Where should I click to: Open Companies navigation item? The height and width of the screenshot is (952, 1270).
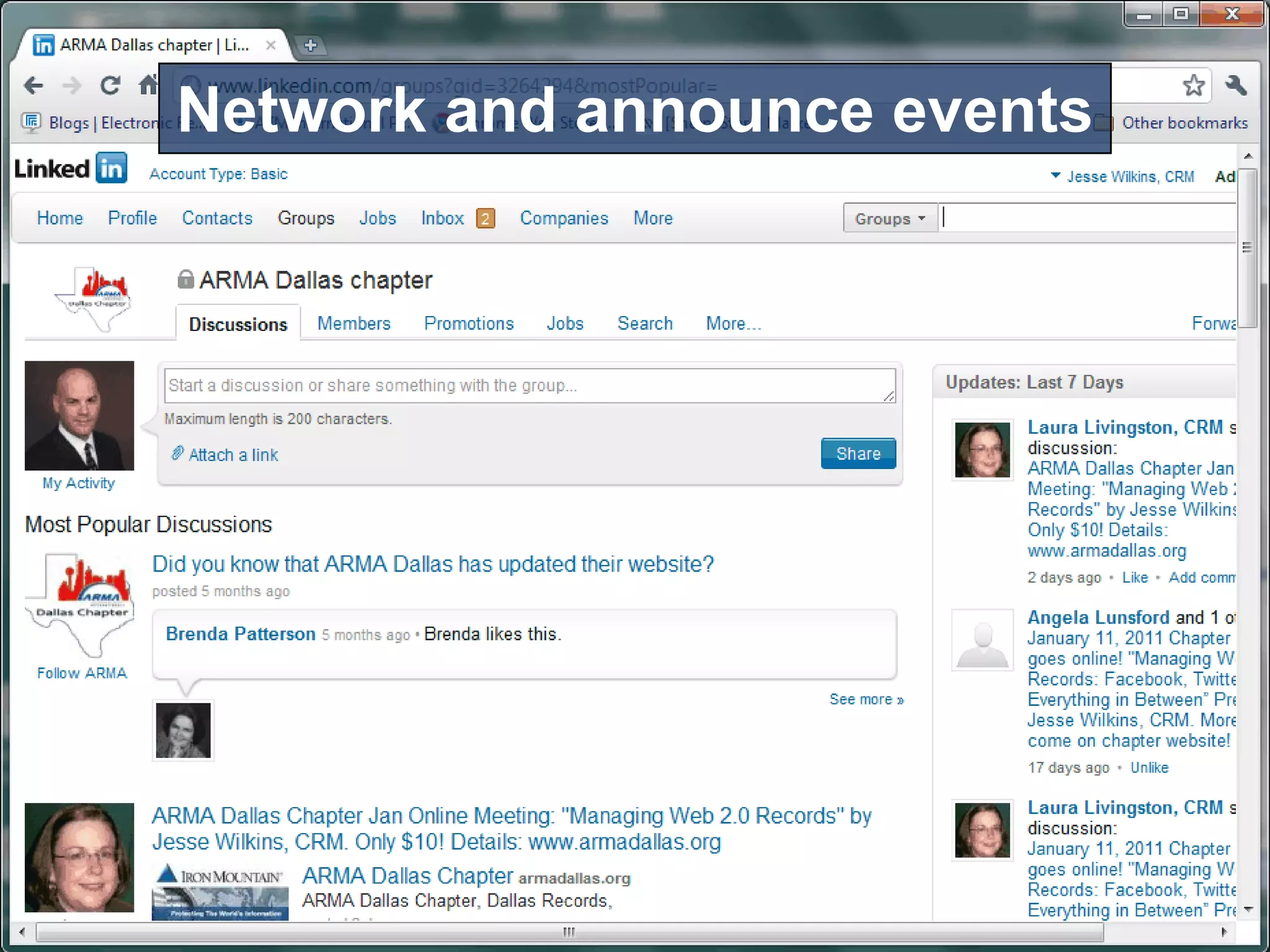564,218
